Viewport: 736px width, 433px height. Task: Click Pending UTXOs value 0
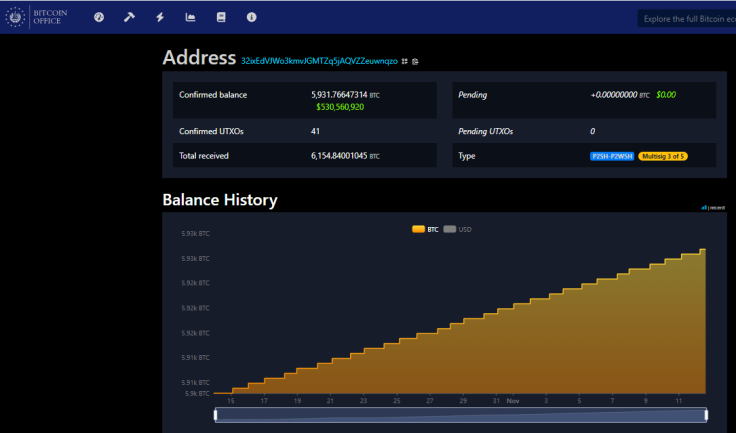592,131
